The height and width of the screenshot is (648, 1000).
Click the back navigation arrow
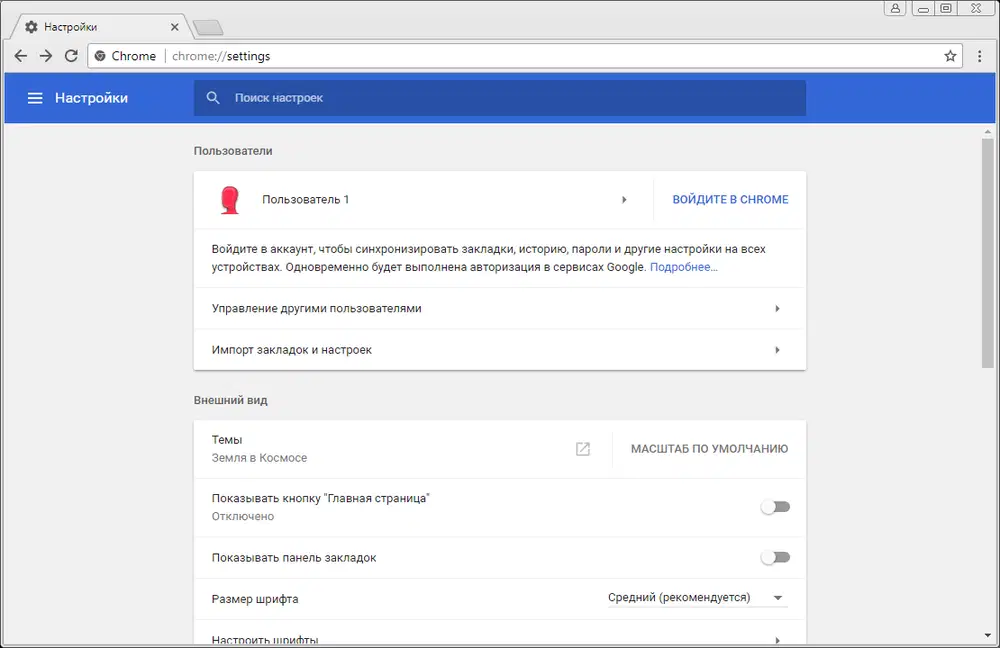pos(20,56)
